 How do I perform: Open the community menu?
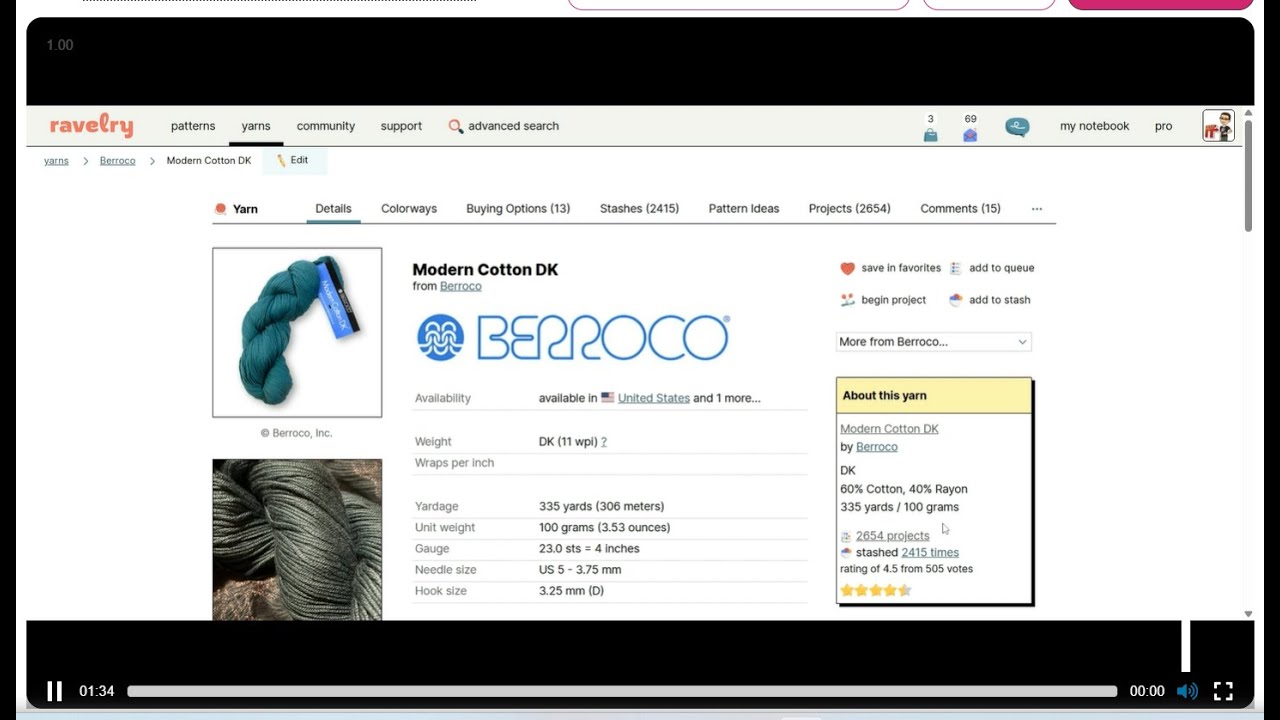[326, 126]
